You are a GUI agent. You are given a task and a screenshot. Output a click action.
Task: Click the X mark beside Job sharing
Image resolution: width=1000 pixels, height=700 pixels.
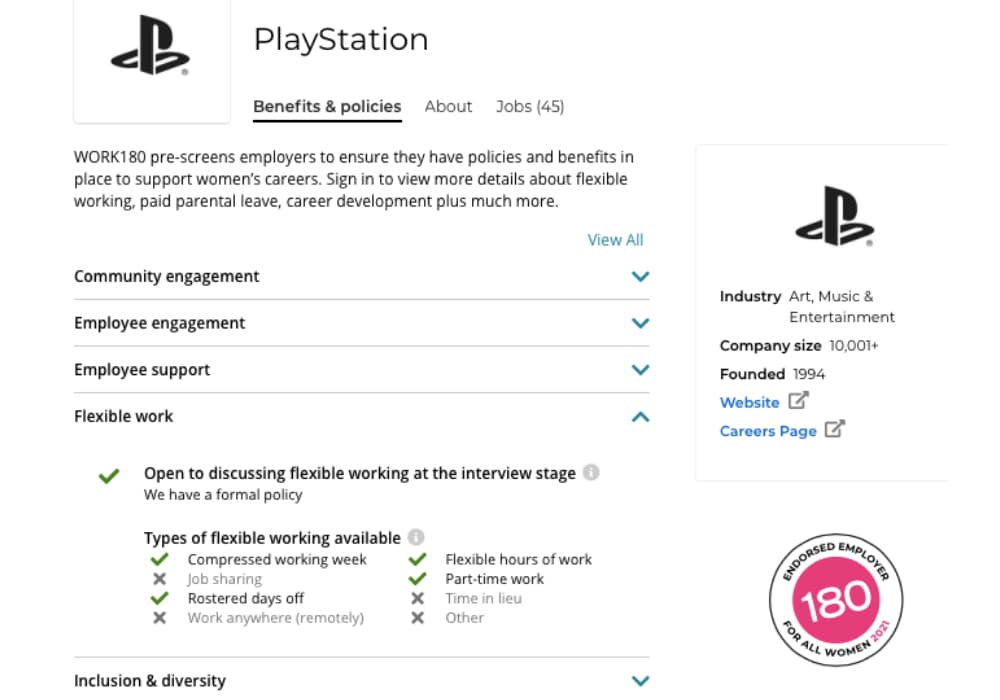pos(159,579)
